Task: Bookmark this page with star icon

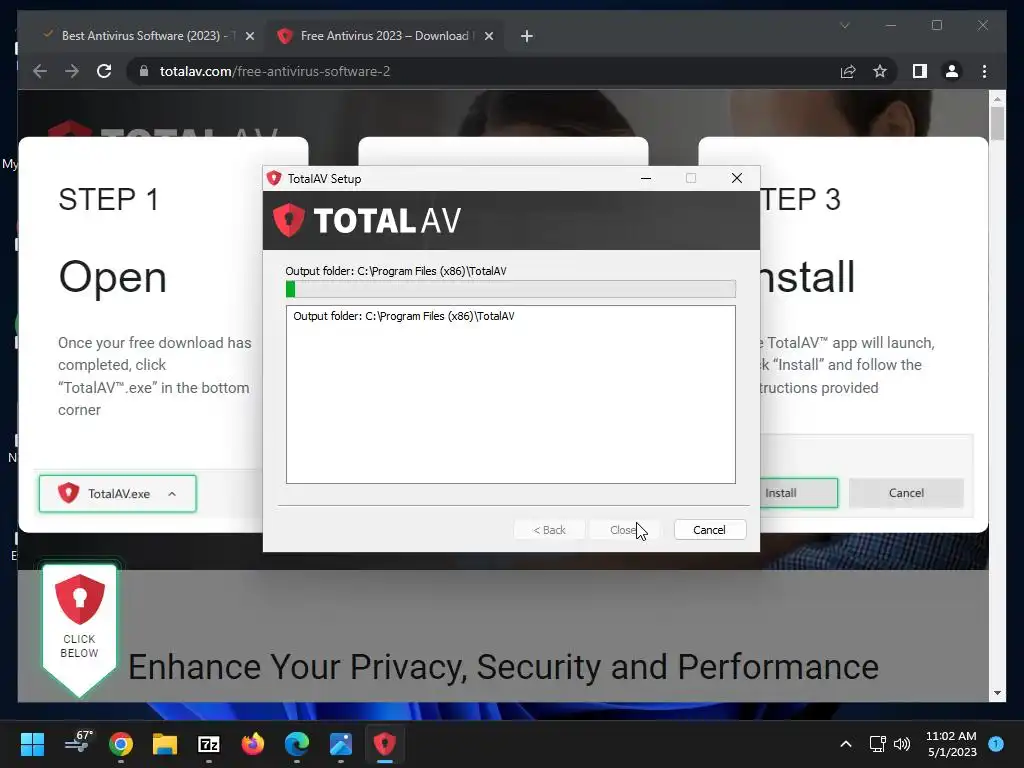Action: pyautogui.click(x=880, y=71)
